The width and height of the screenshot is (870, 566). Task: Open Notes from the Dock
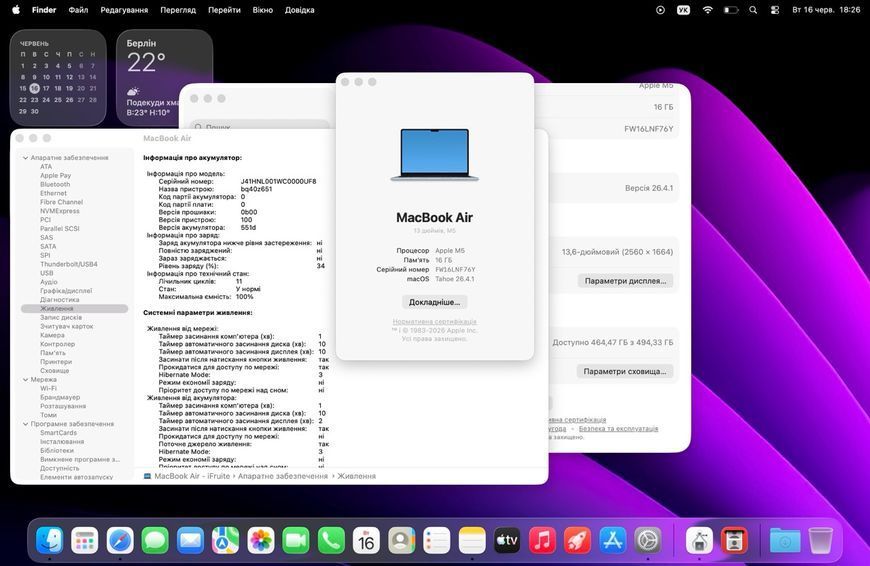point(472,540)
